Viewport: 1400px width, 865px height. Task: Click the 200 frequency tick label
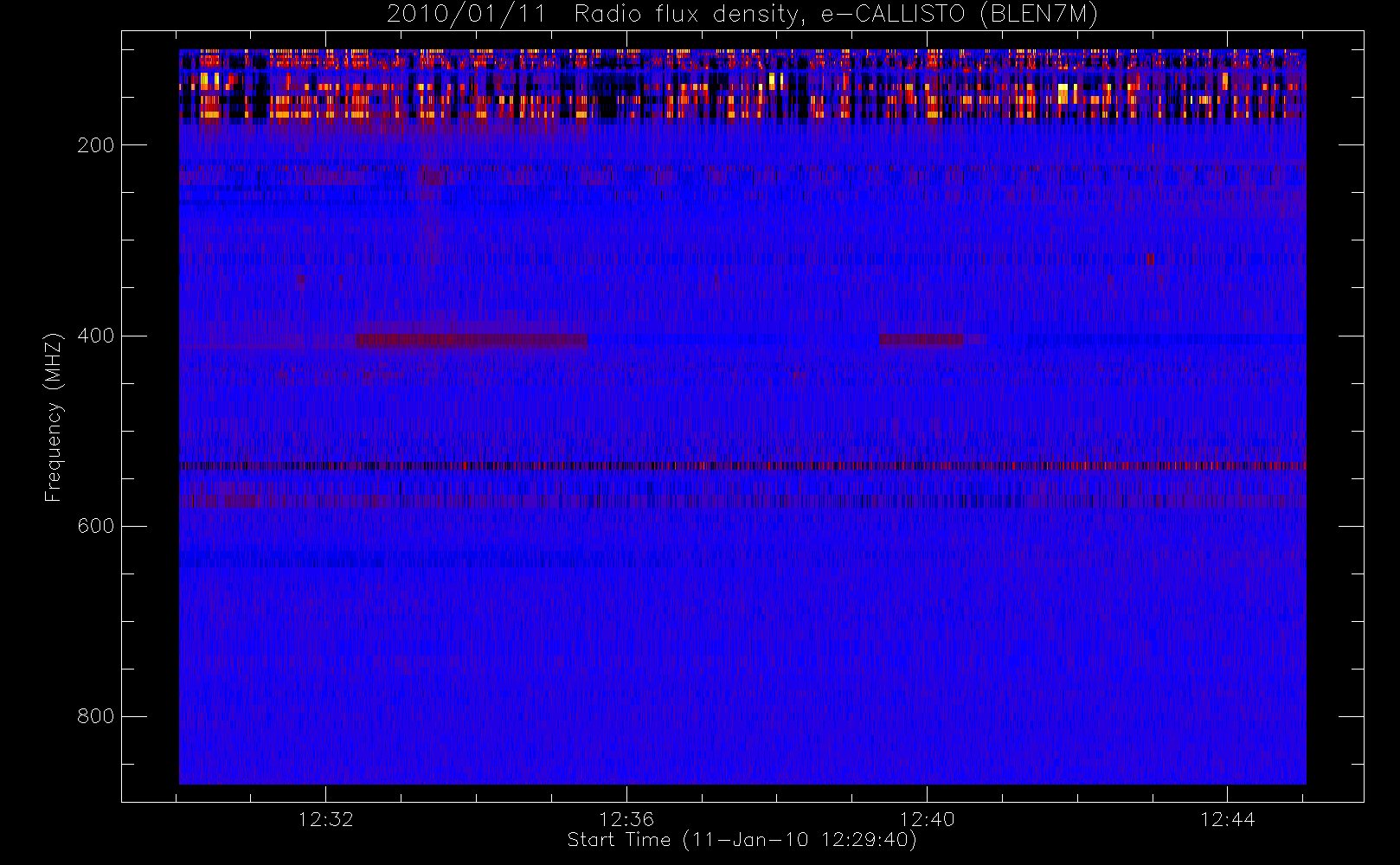(x=96, y=145)
